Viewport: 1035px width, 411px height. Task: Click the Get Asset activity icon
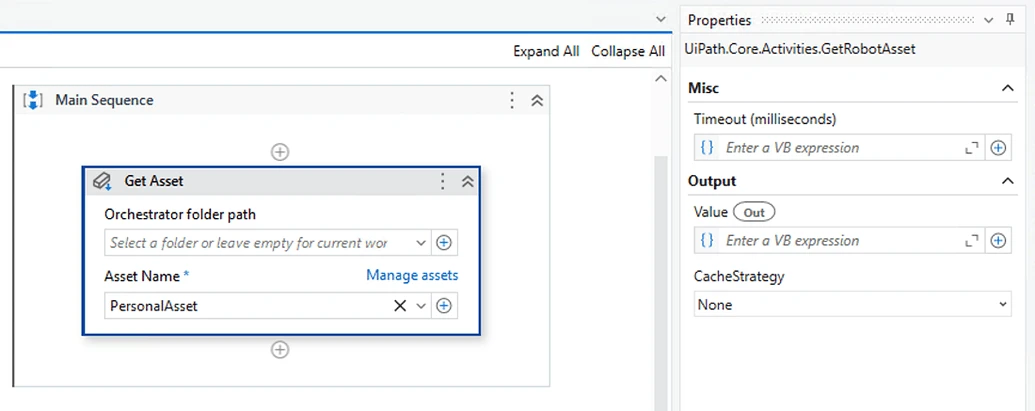point(102,181)
